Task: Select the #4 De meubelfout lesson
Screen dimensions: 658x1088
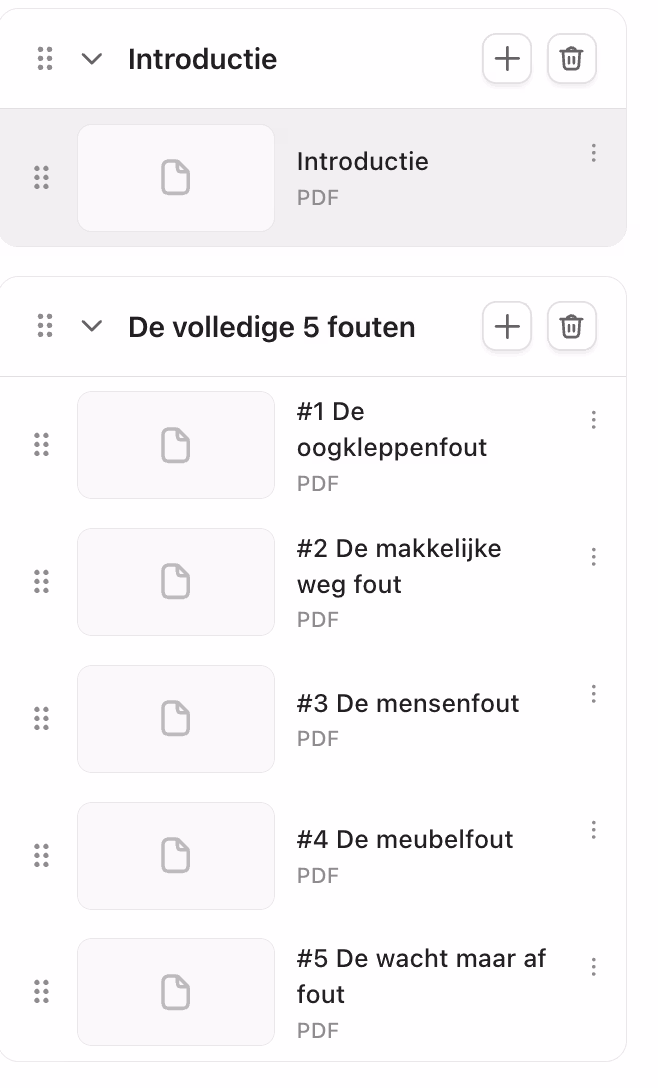Action: 405,840
